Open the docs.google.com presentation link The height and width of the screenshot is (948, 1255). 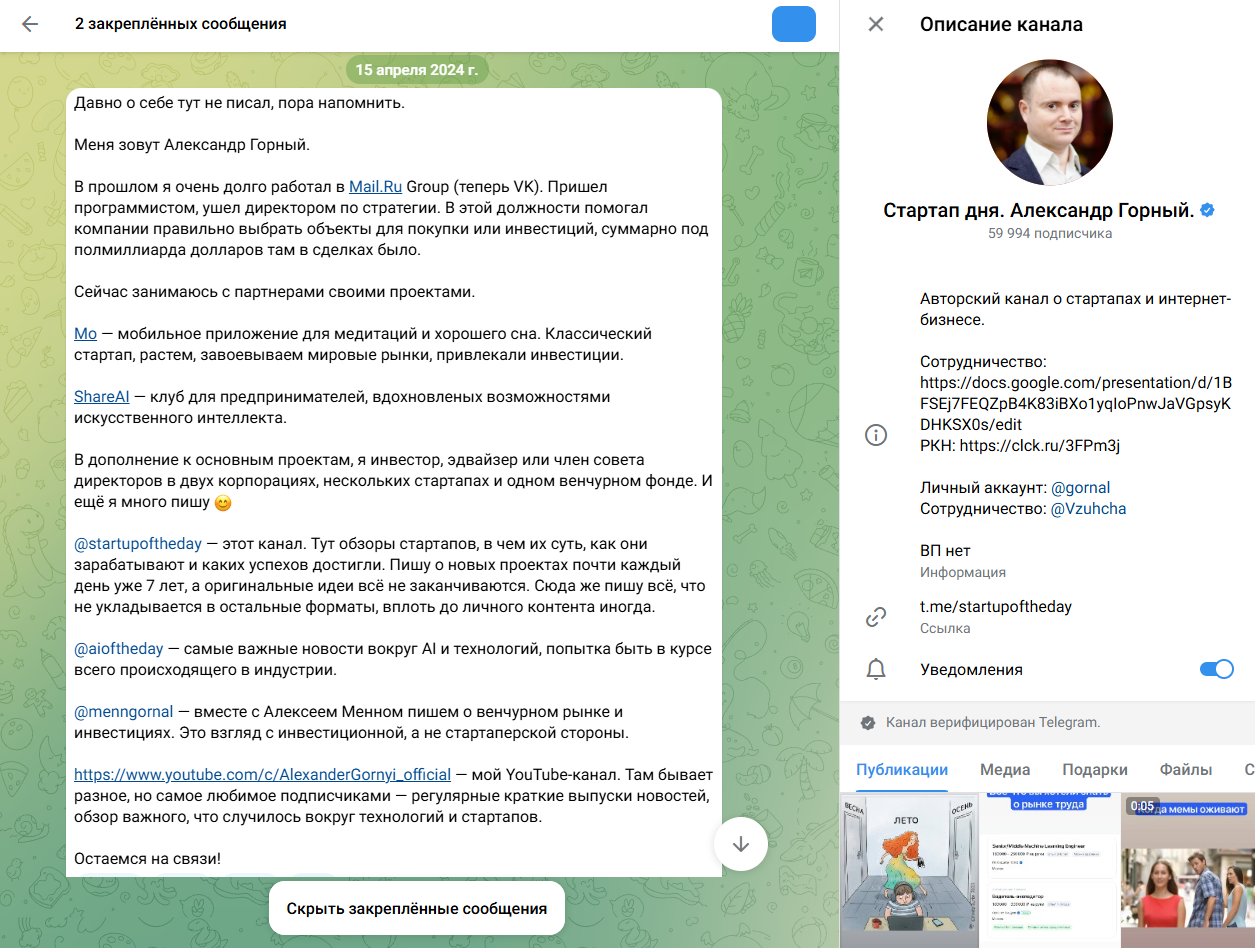coord(1076,404)
